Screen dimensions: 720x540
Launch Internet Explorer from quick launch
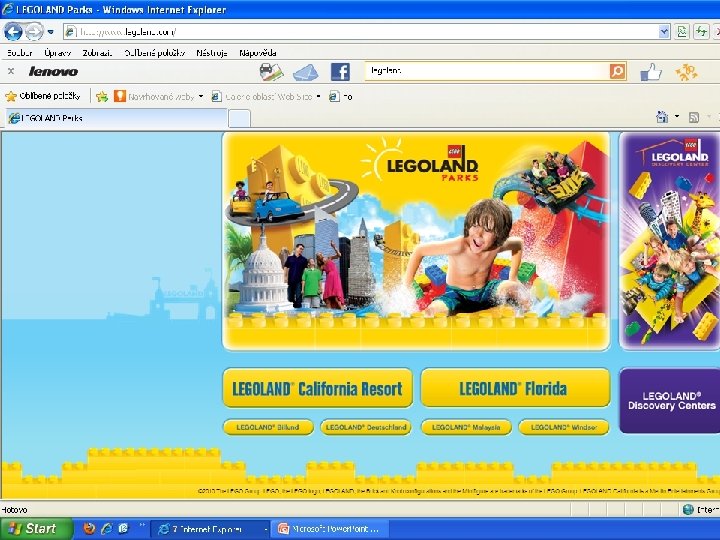[107, 529]
